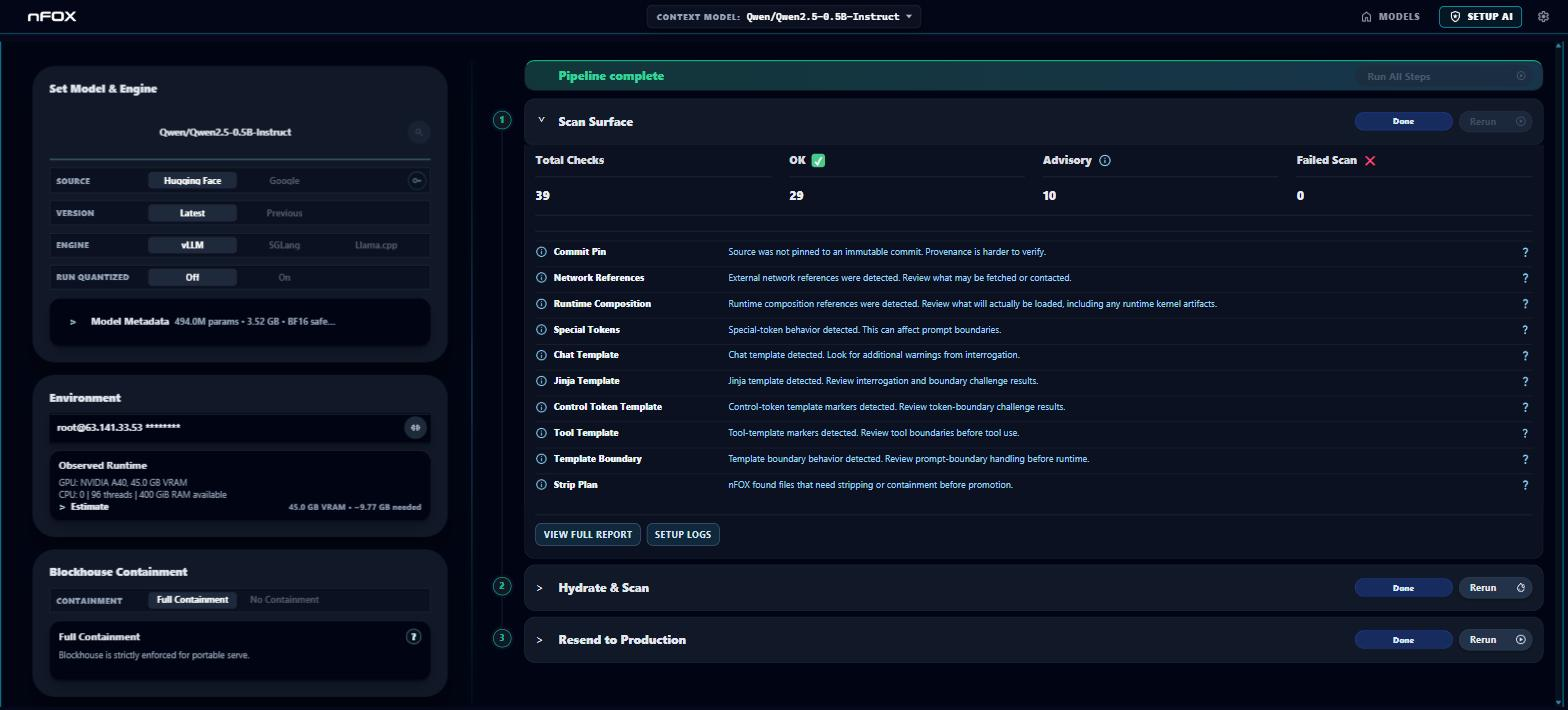Choose the Previous version option
Viewport: 1568px width, 710px height.
(x=284, y=213)
